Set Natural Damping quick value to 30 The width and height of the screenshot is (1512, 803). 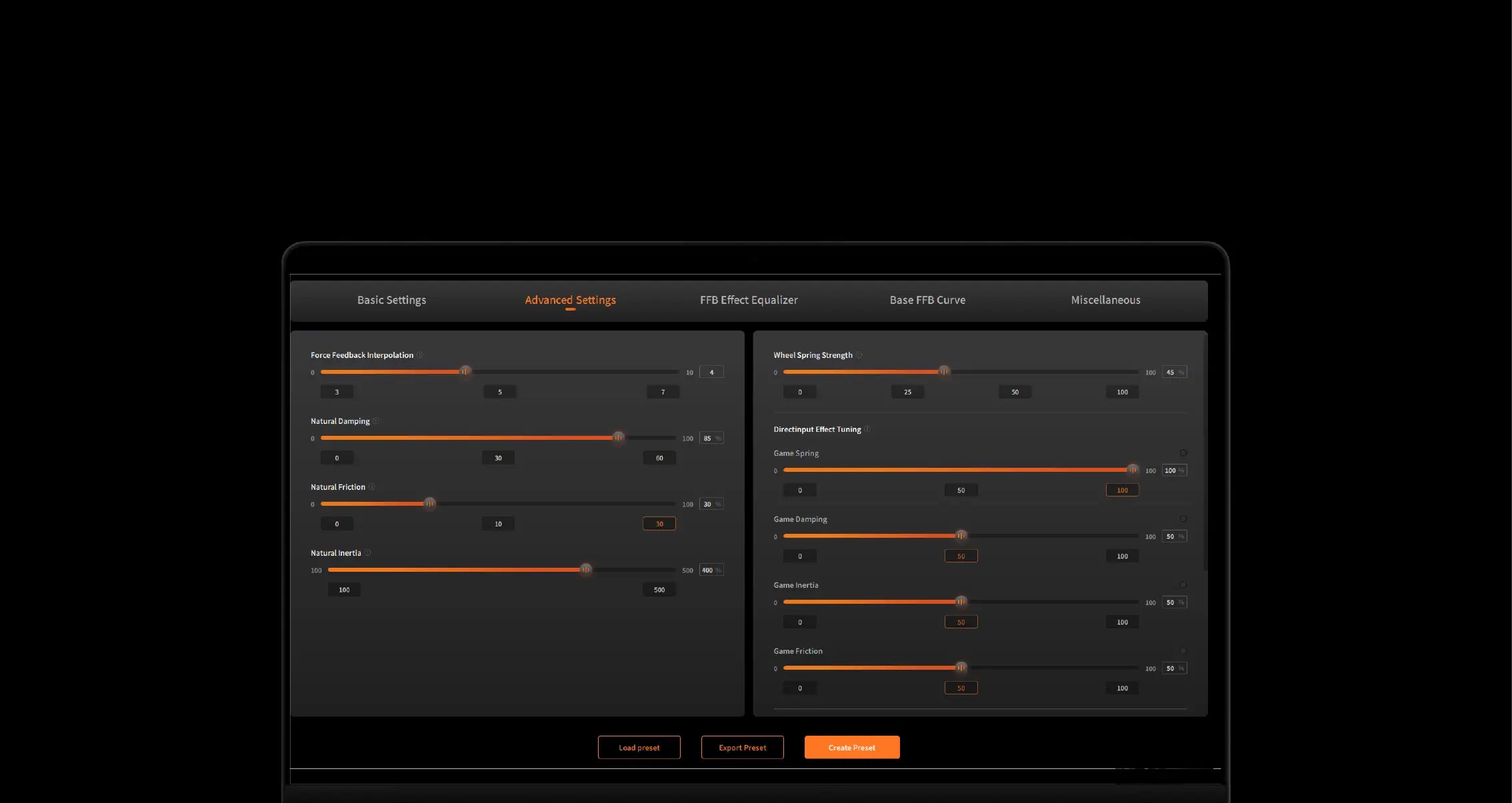pyautogui.click(x=498, y=458)
